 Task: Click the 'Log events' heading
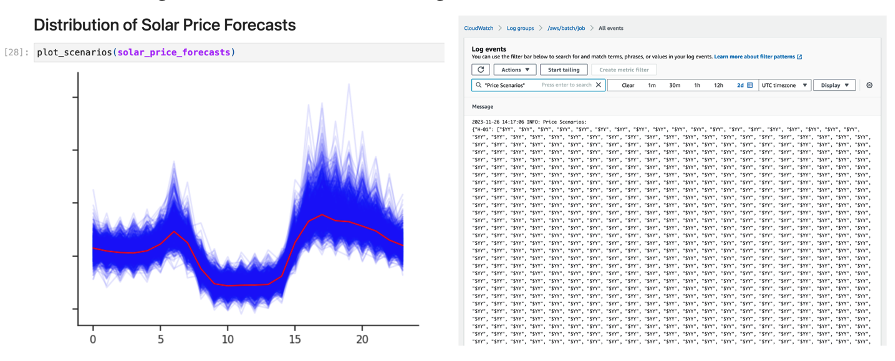(x=489, y=49)
